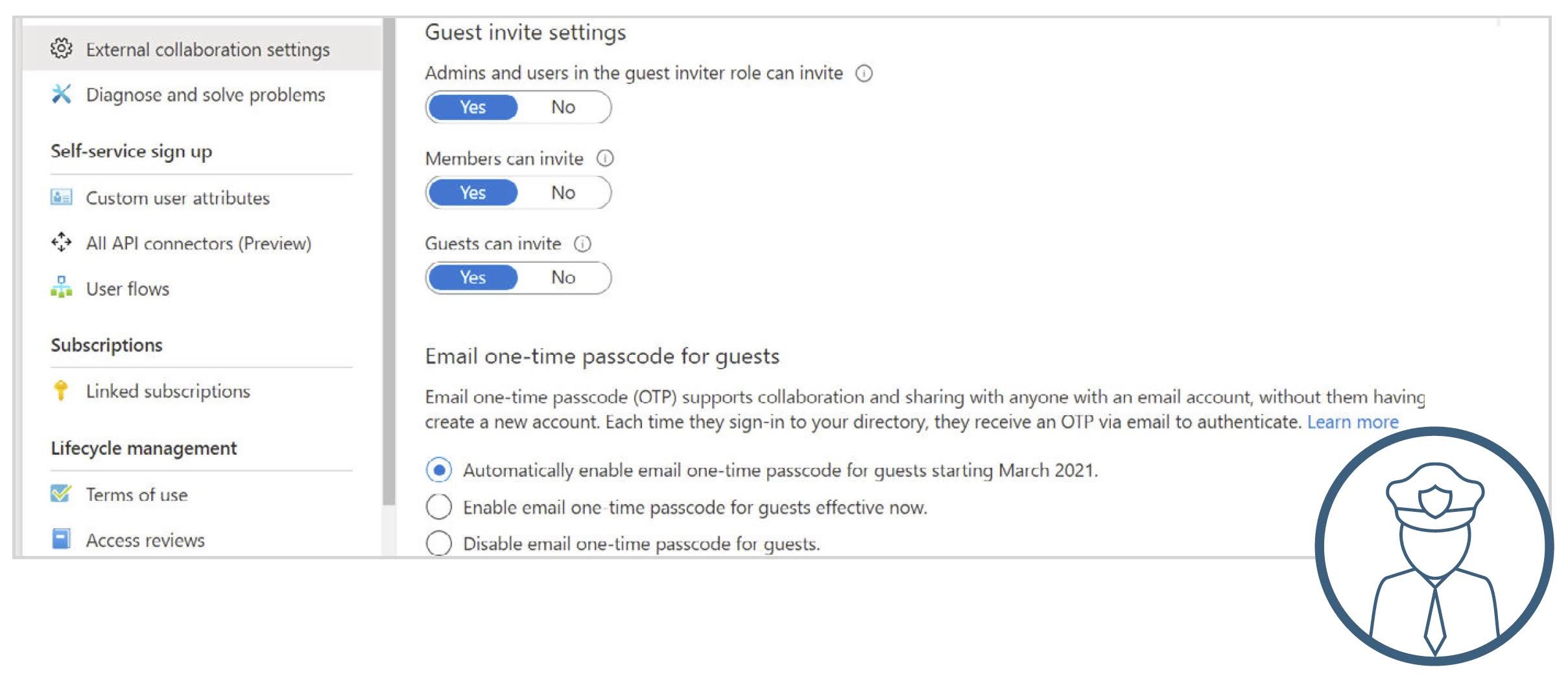Click info icon beside Guests can invite
The width and height of the screenshot is (1568, 676).
click(582, 244)
